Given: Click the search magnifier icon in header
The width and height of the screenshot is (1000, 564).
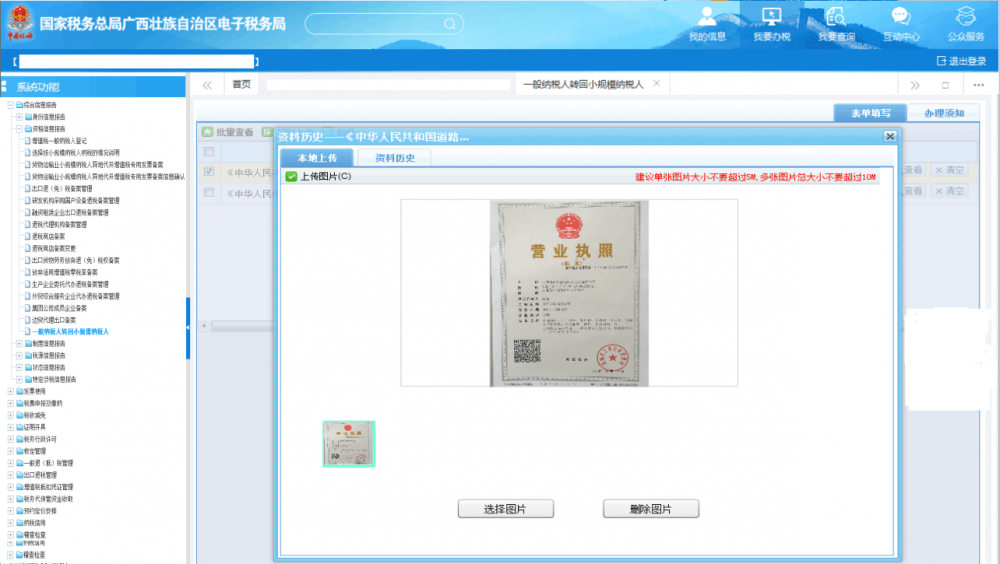Looking at the screenshot, I should pyautogui.click(x=449, y=24).
